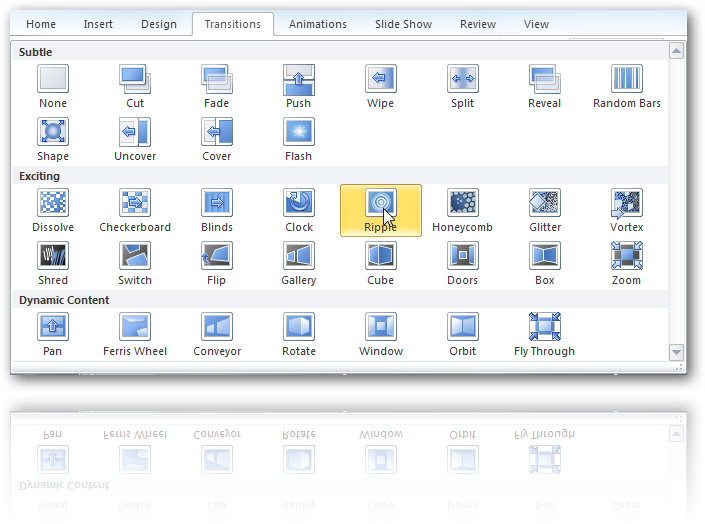Choose the Flip transition

click(217, 264)
